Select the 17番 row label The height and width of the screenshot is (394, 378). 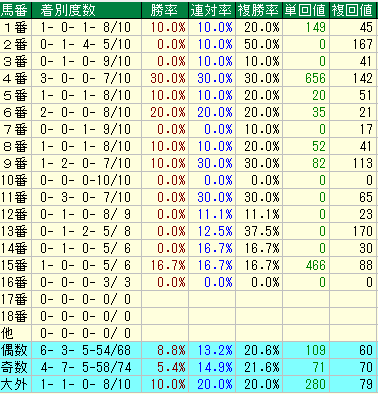tap(14, 299)
